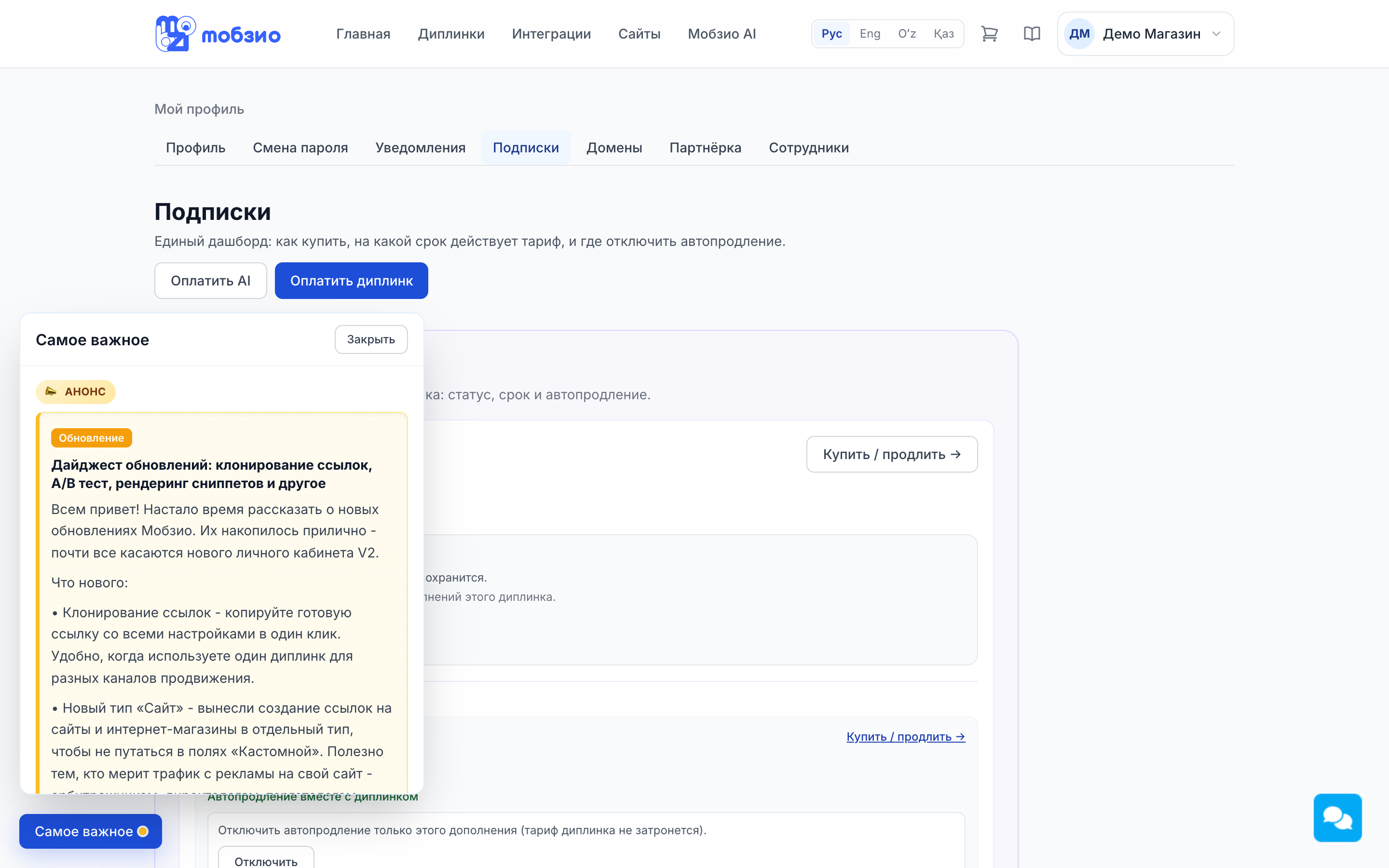Open Диплинки in top navigation

click(451, 34)
